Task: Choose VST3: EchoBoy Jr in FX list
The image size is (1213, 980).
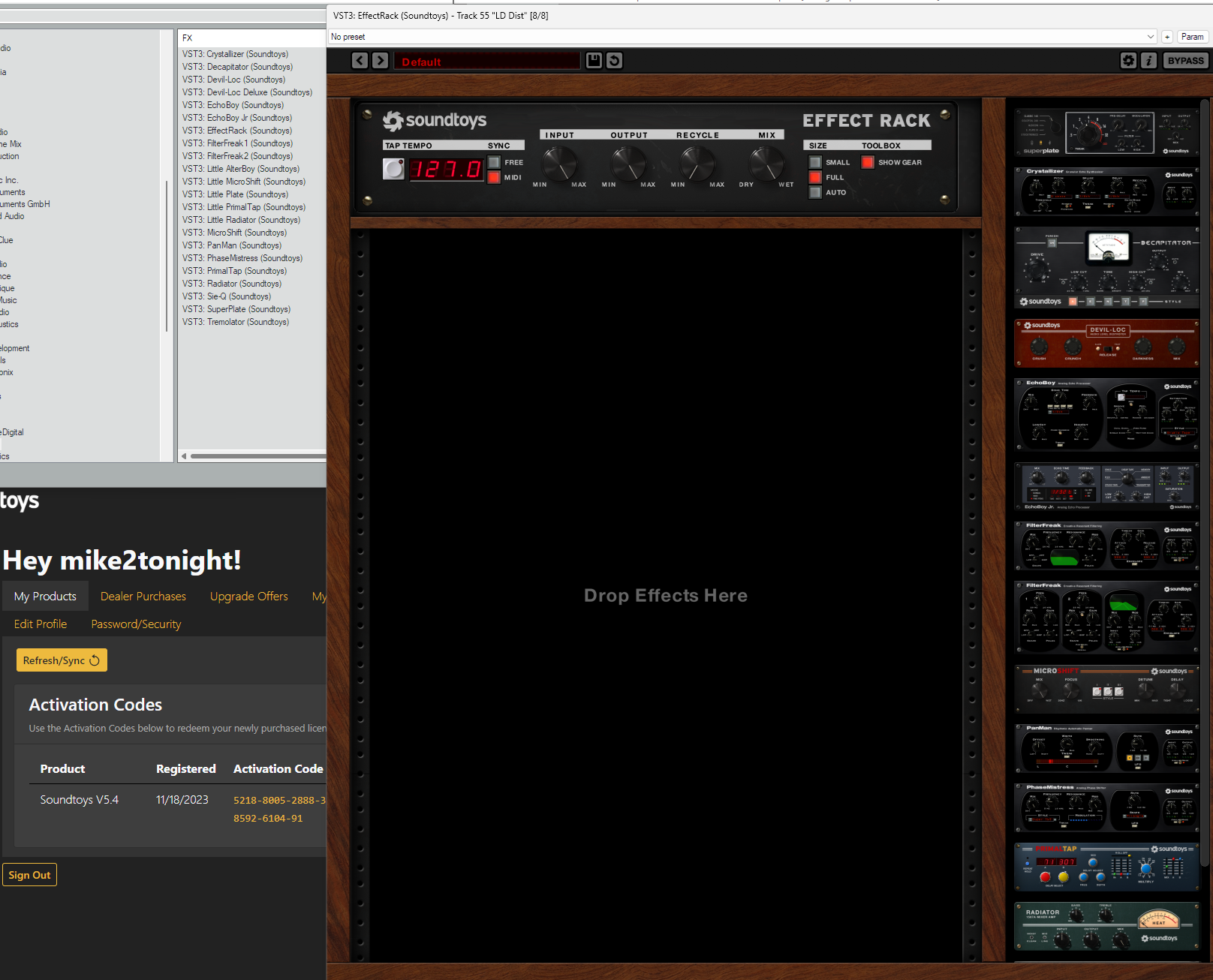Action: (236, 118)
